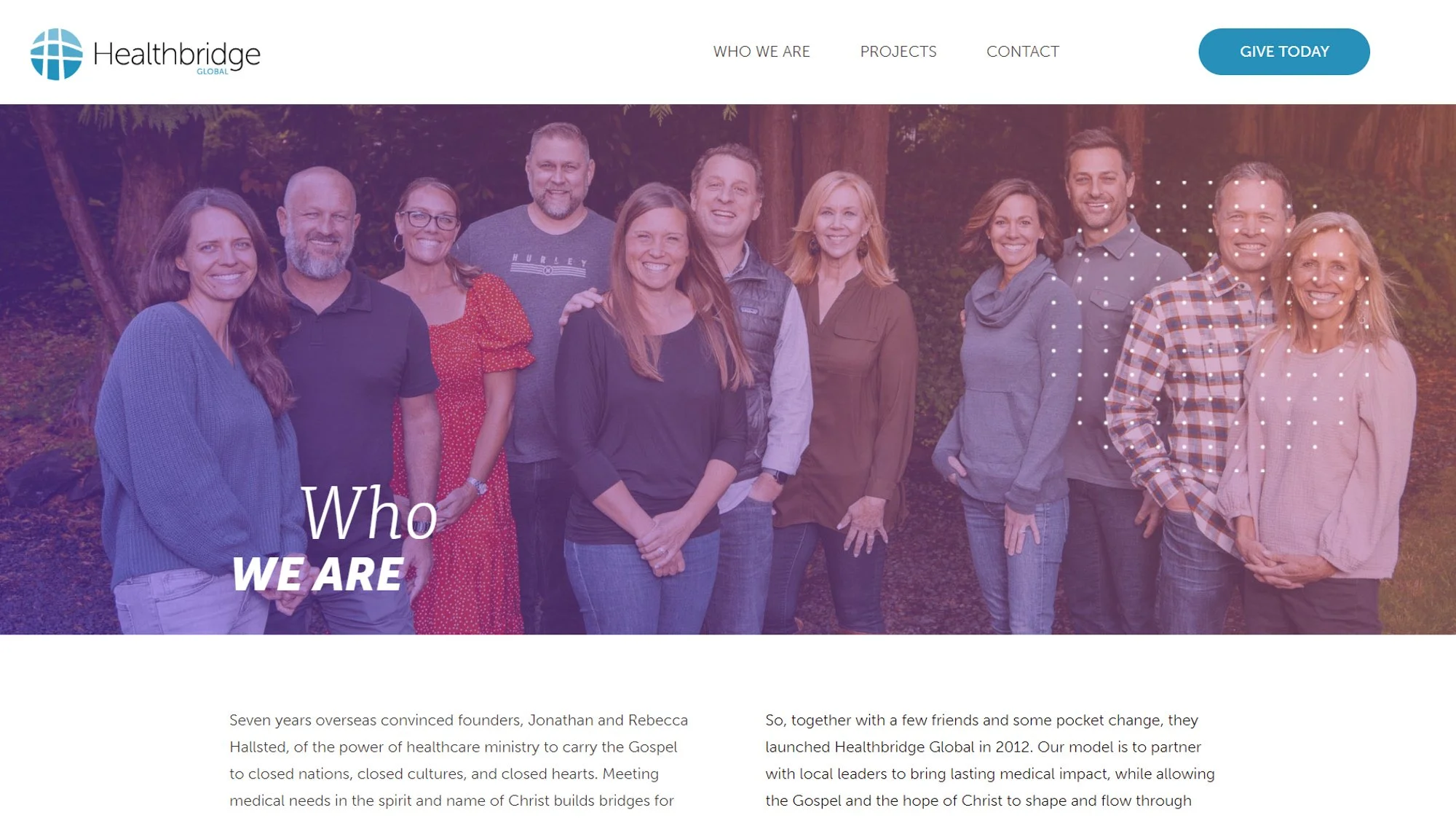The width and height of the screenshot is (1456, 818).
Task: Open the CONTACT navigation link
Action: [1023, 52]
